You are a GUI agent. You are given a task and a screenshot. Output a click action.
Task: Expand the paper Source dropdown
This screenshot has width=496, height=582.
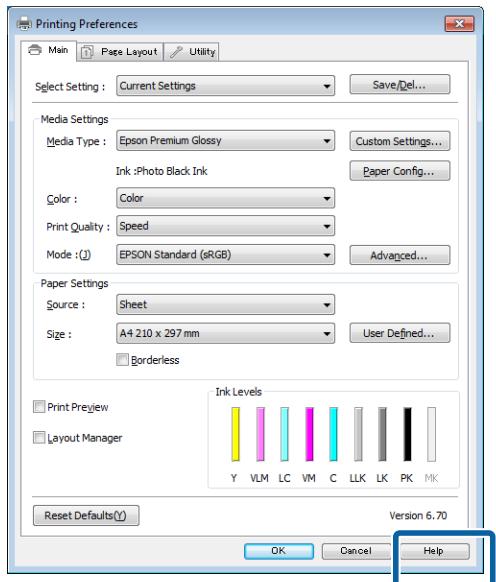(x=225, y=305)
